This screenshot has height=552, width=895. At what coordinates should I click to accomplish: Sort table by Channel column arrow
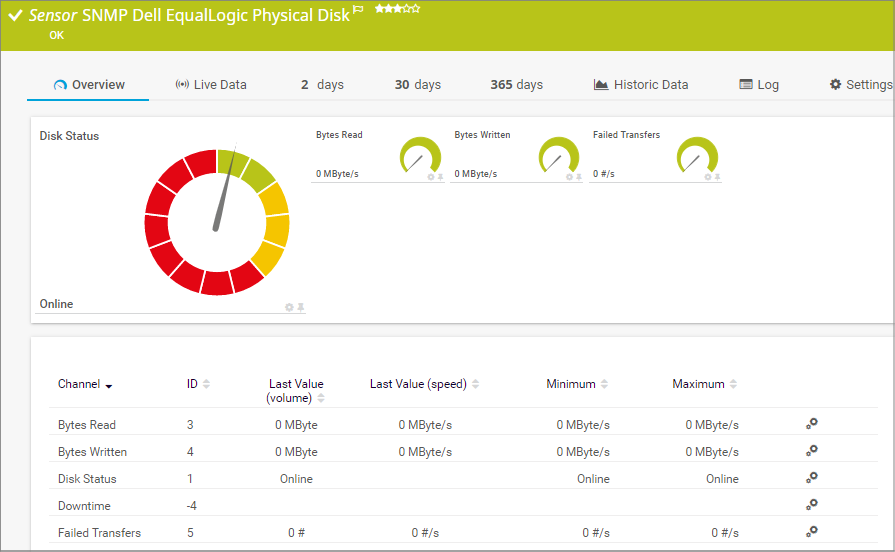pyautogui.click(x=109, y=386)
